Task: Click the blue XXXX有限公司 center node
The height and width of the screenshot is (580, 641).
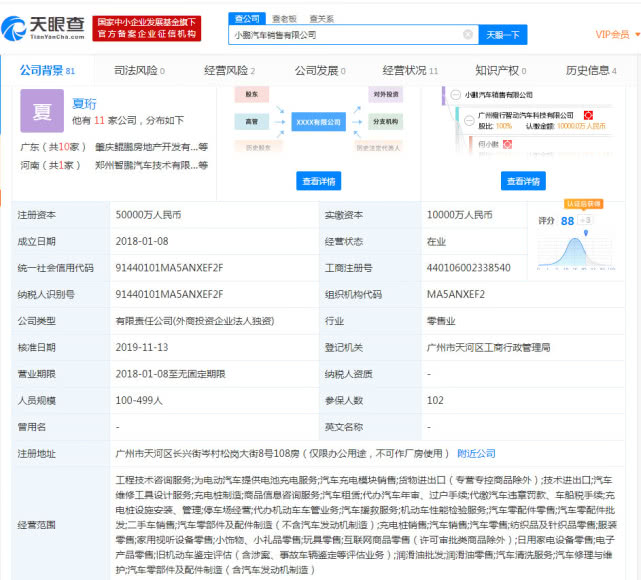Action: click(x=318, y=122)
